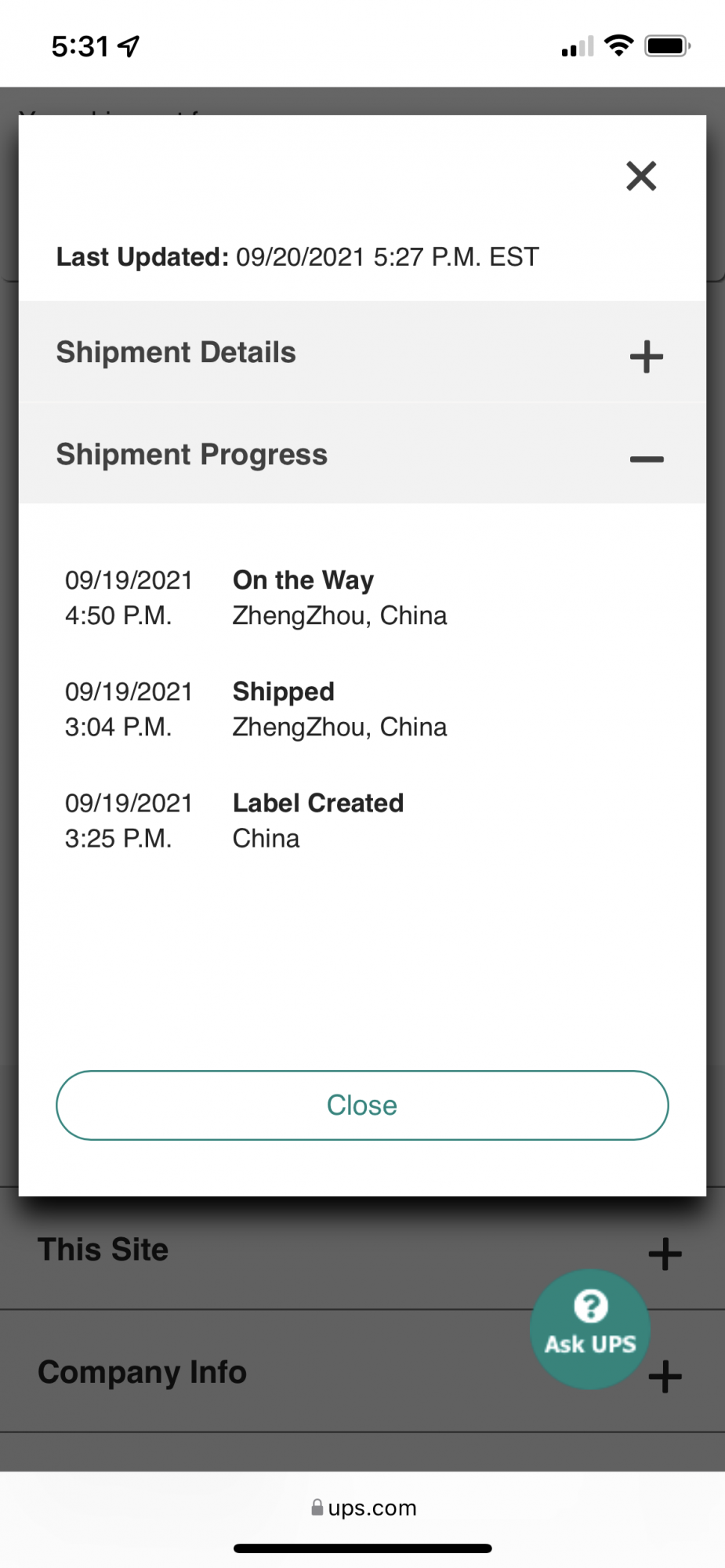Tap the Wi-Fi status icon
Viewport: 725px width, 1568px height.
tap(619, 45)
